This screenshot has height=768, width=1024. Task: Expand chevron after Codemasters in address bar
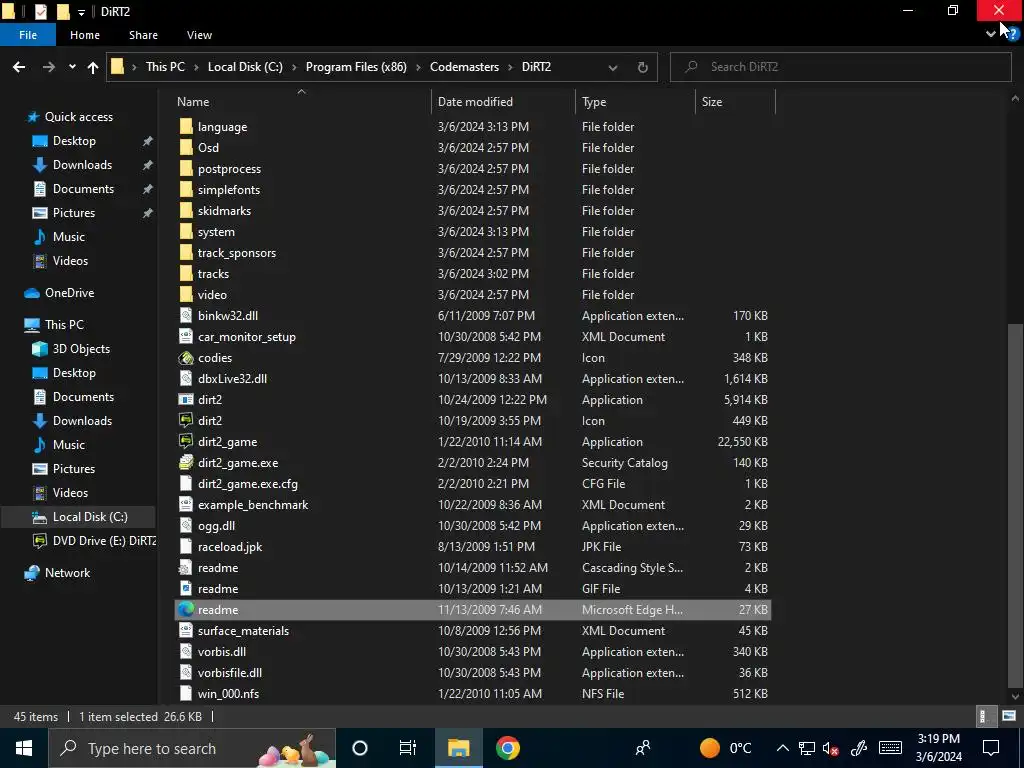(510, 67)
